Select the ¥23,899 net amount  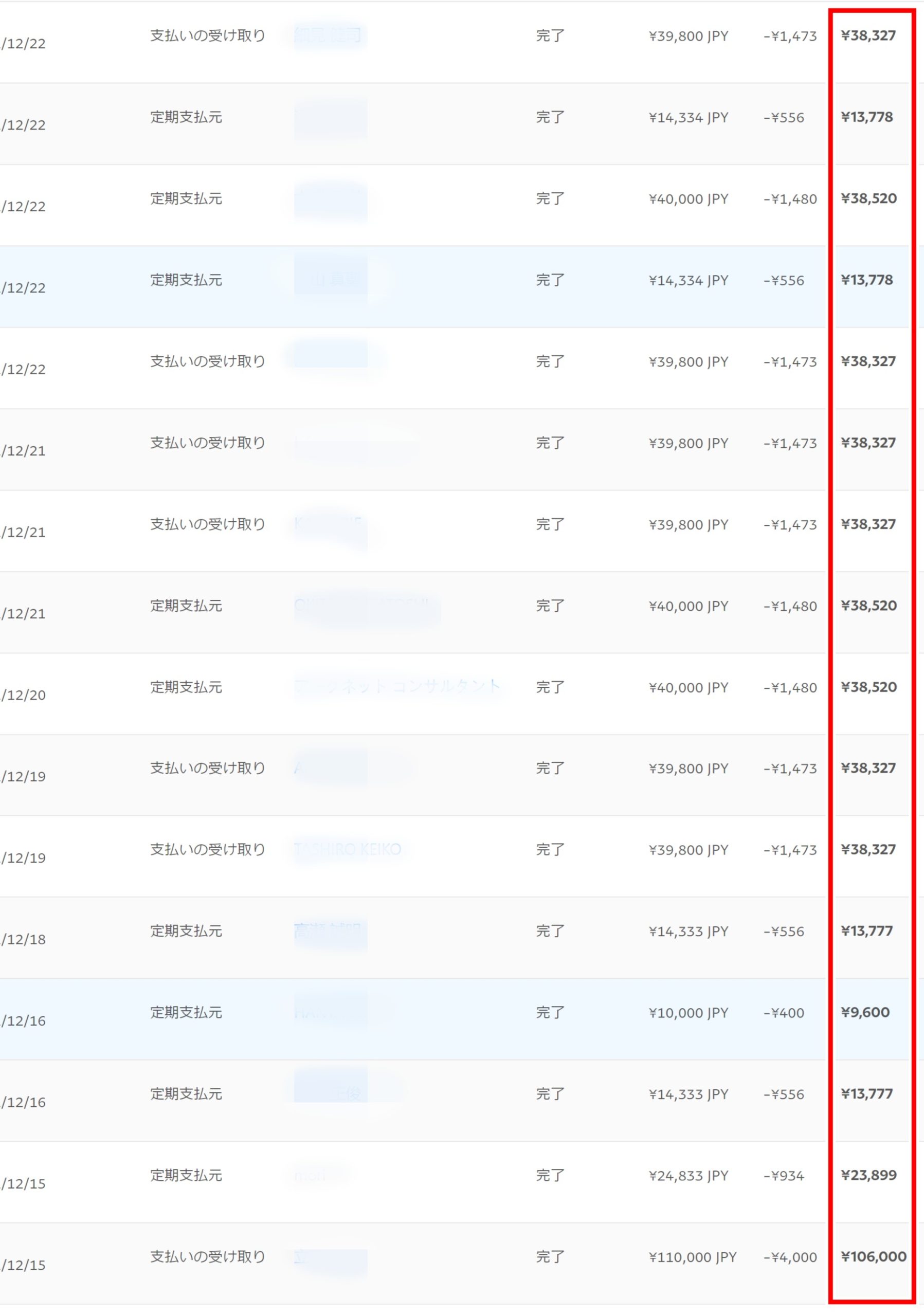tap(868, 1175)
